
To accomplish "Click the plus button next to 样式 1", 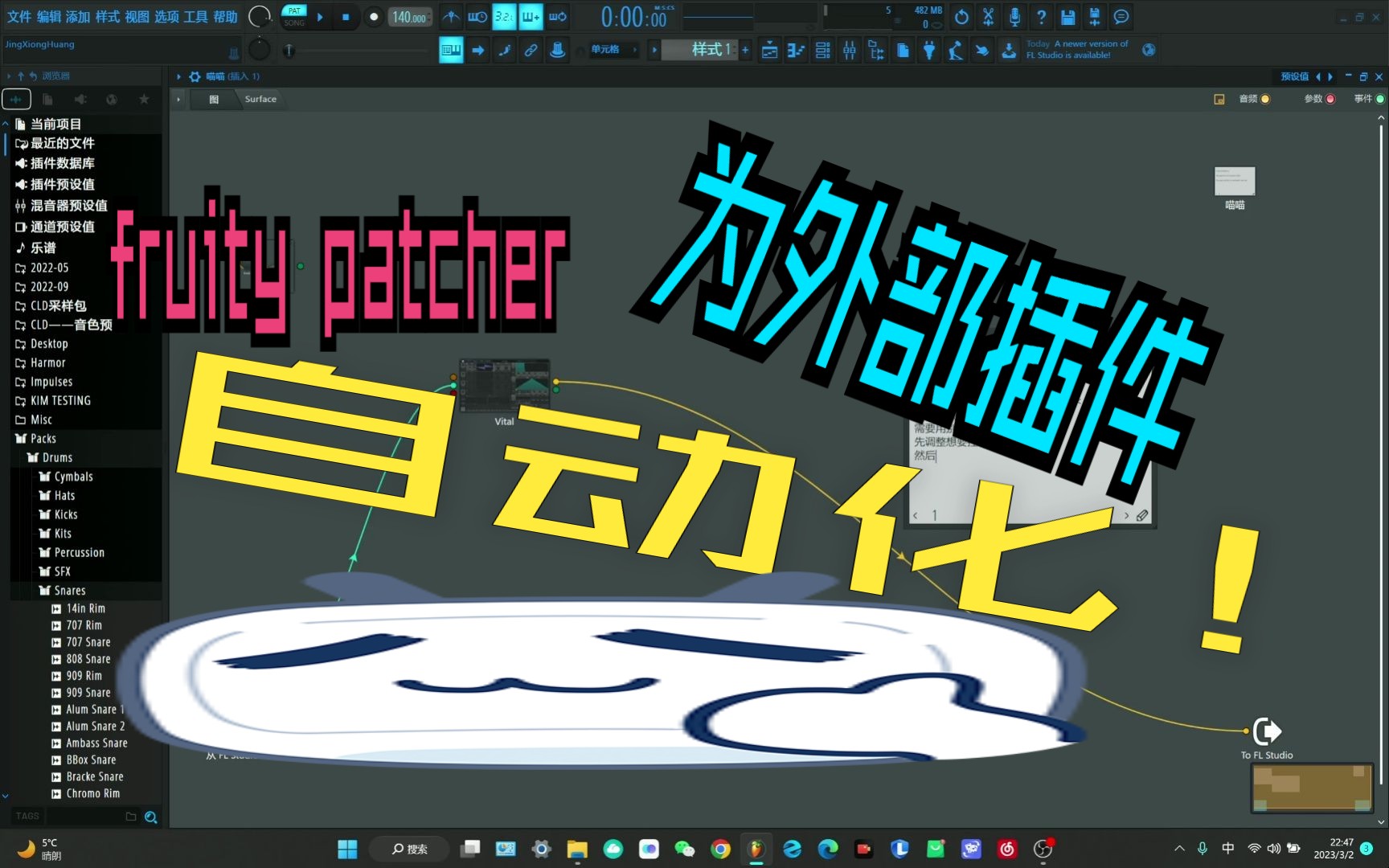I will tap(745, 50).
